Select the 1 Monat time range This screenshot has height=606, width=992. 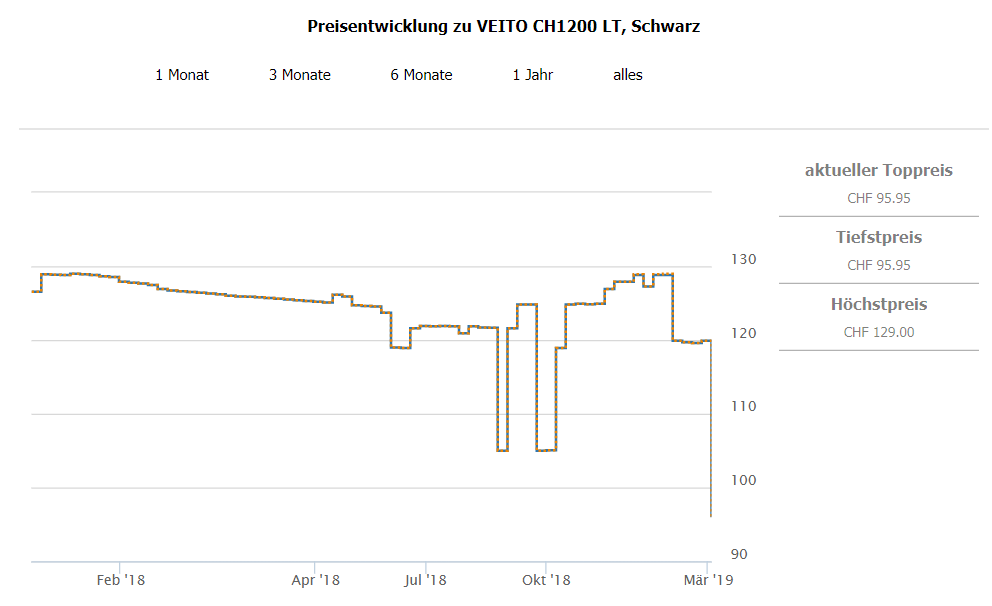182,75
